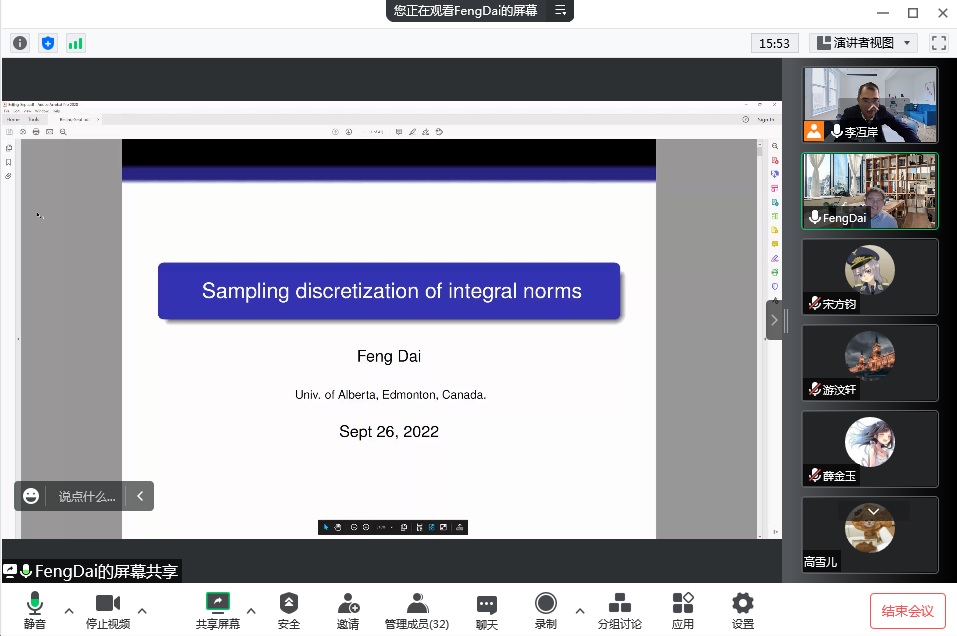Open the Chat panel

tap(487, 610)
